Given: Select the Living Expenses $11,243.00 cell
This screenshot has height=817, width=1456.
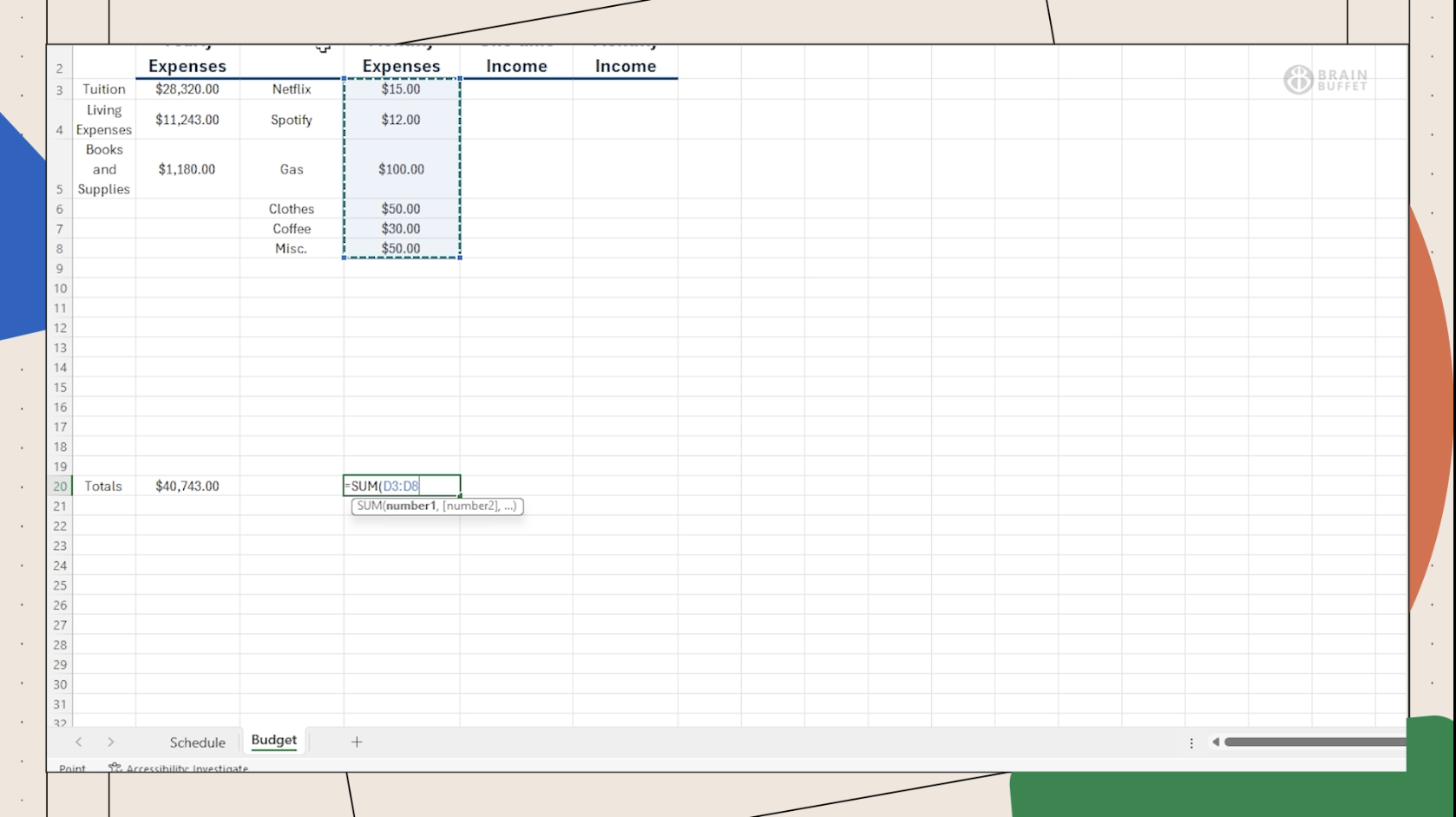Looking at the screenshot, I should 187,120.
